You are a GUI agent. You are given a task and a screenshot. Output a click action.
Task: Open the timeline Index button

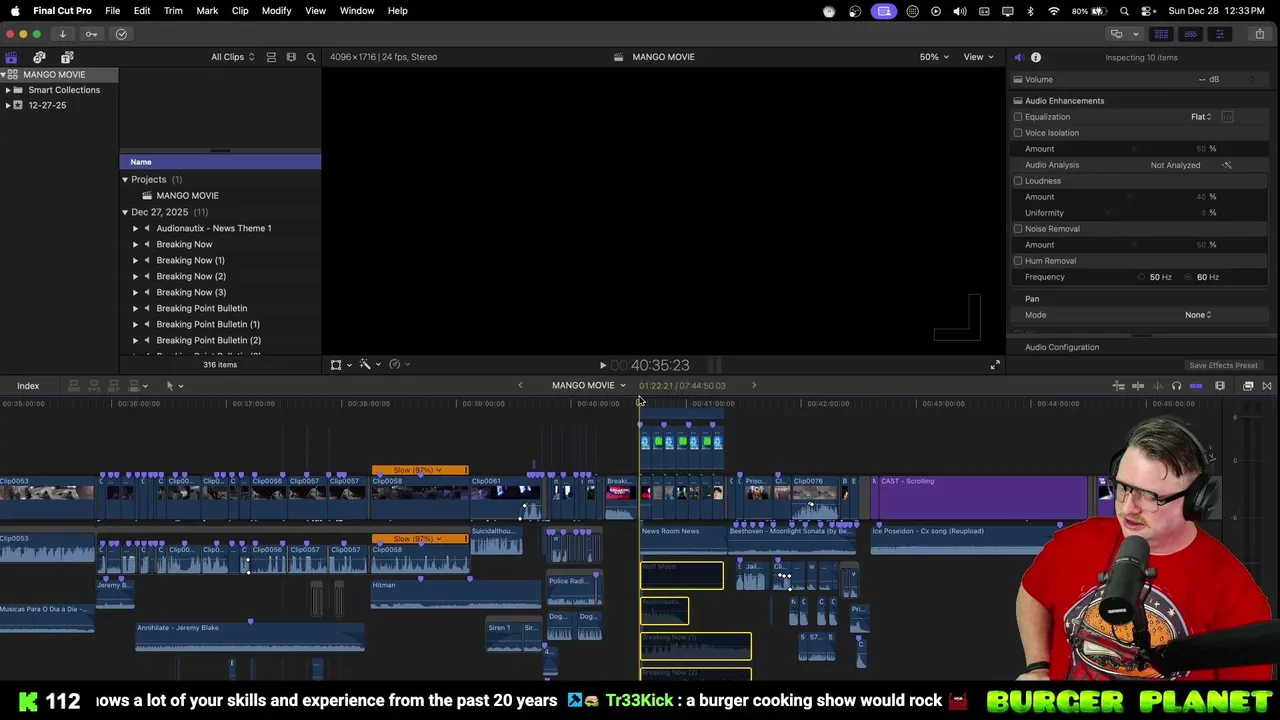click(x=28, y=386)
